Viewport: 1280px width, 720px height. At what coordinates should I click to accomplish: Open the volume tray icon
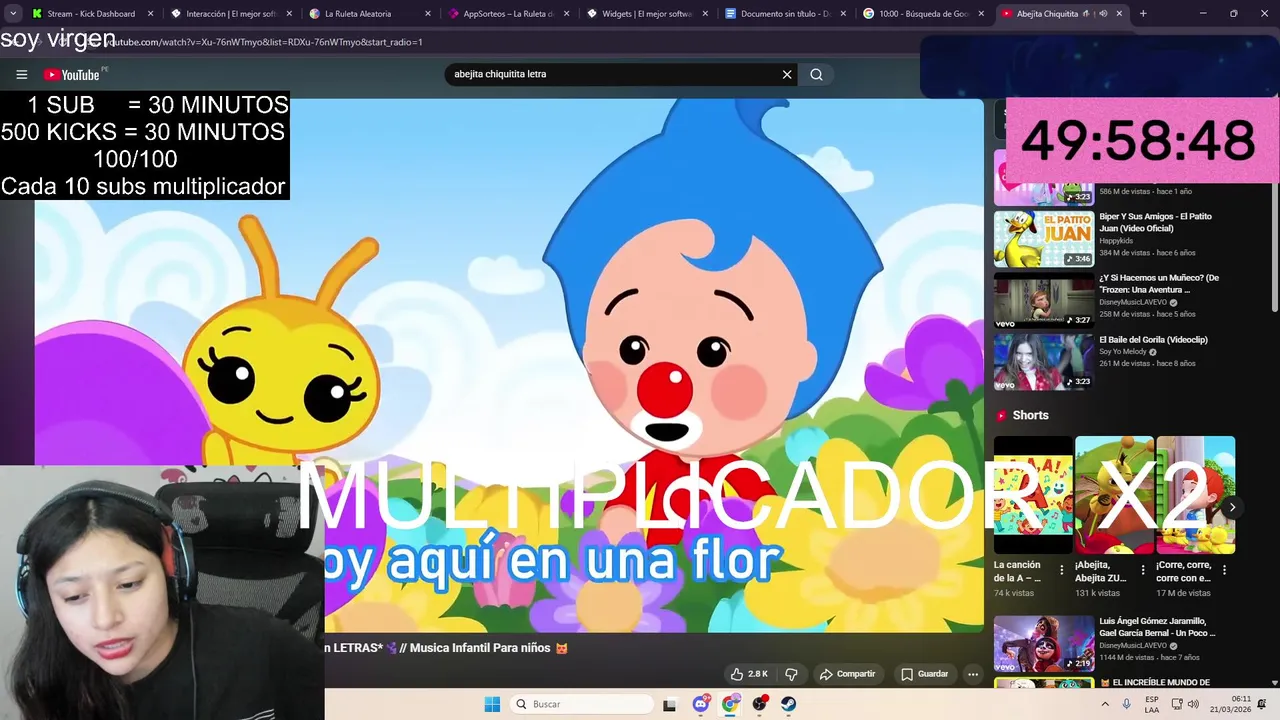(1193, 704)
